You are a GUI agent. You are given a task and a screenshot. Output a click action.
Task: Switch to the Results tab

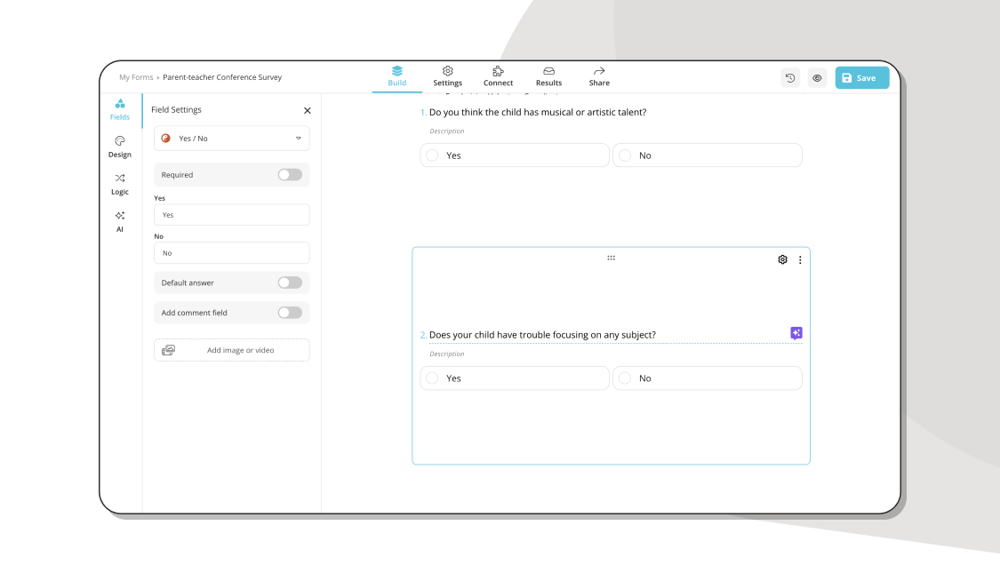pyautogui.click(x=548, y=77)
